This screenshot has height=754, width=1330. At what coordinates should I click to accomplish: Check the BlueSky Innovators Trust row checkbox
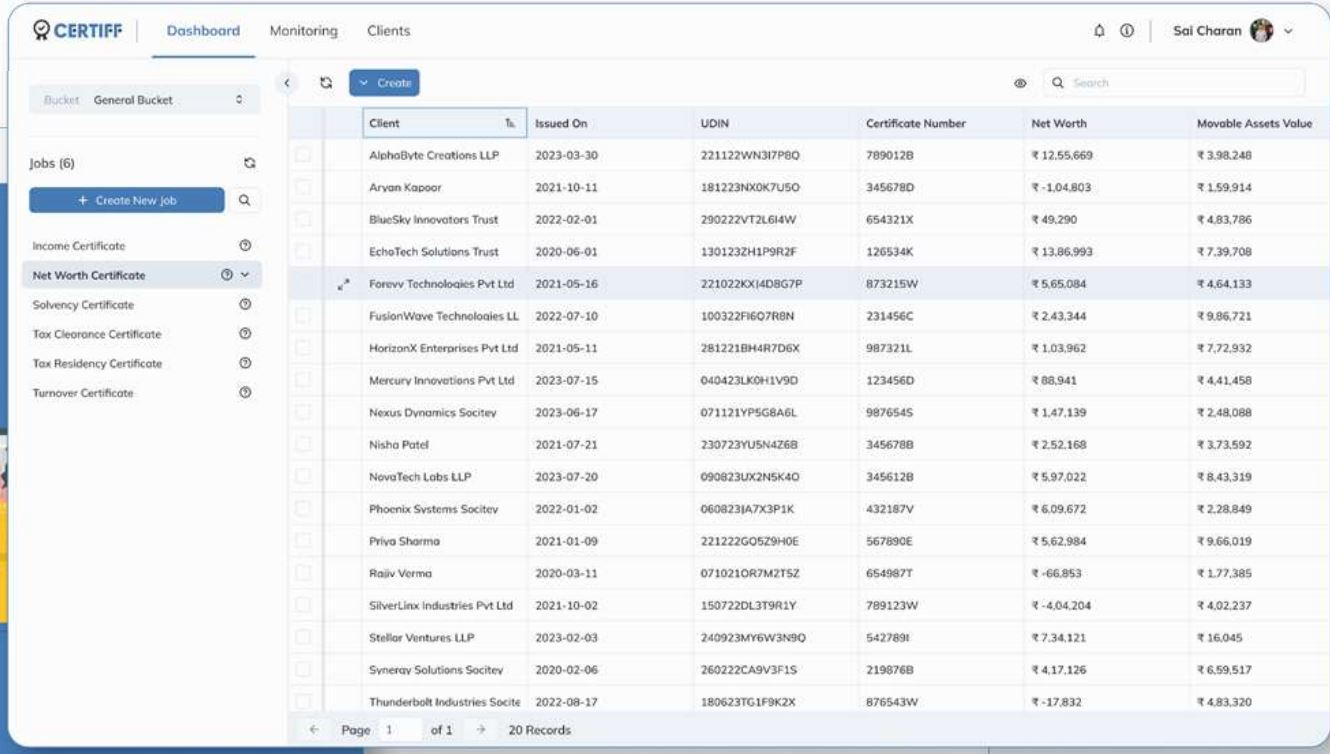pyautogui.click(x=303, y=219)
